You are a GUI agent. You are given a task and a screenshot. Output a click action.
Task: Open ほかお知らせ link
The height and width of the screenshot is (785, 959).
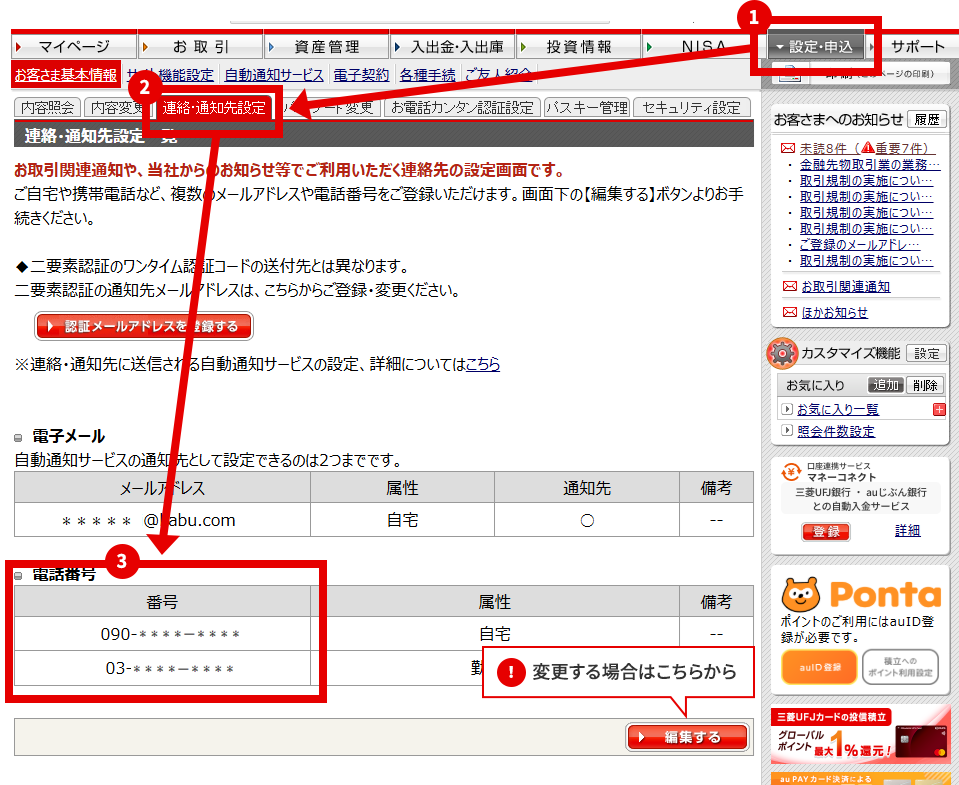tap(834, 312)
